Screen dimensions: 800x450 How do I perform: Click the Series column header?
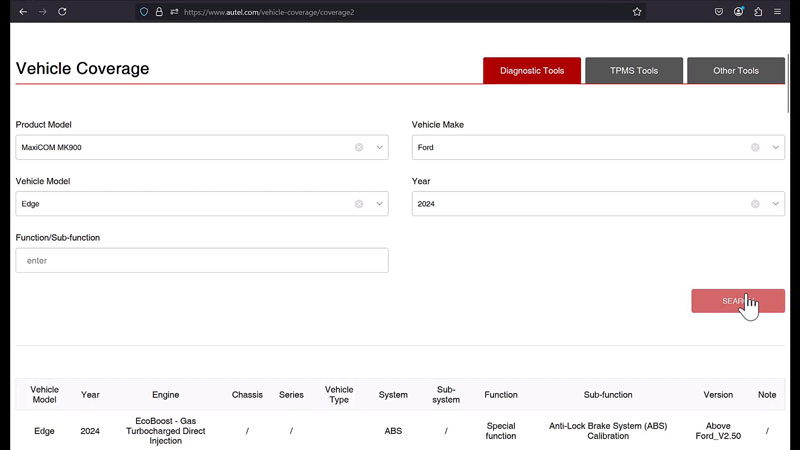291,395
